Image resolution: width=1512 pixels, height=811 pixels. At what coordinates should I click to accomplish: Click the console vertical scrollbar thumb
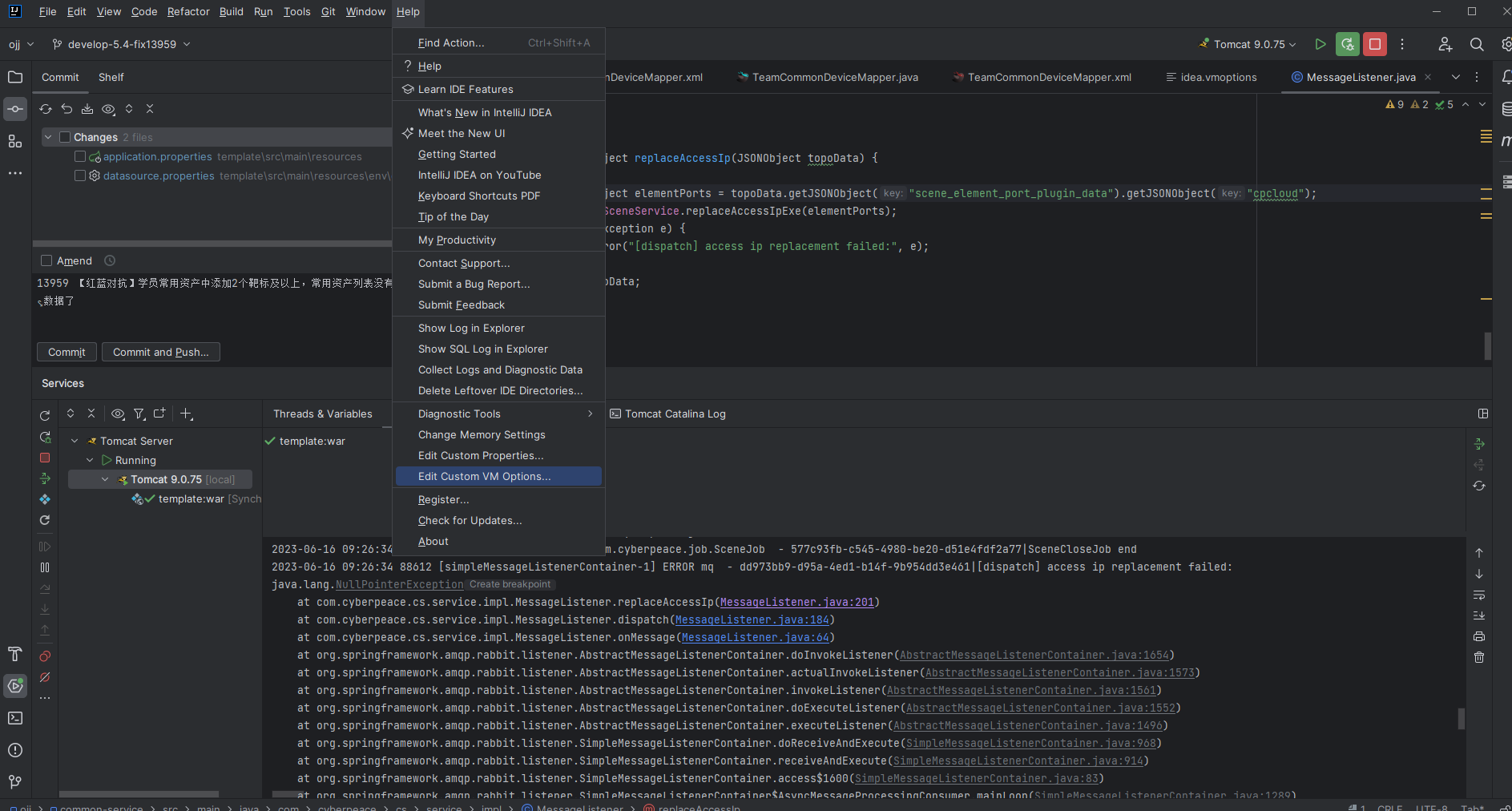click(x=1461, y=718)
